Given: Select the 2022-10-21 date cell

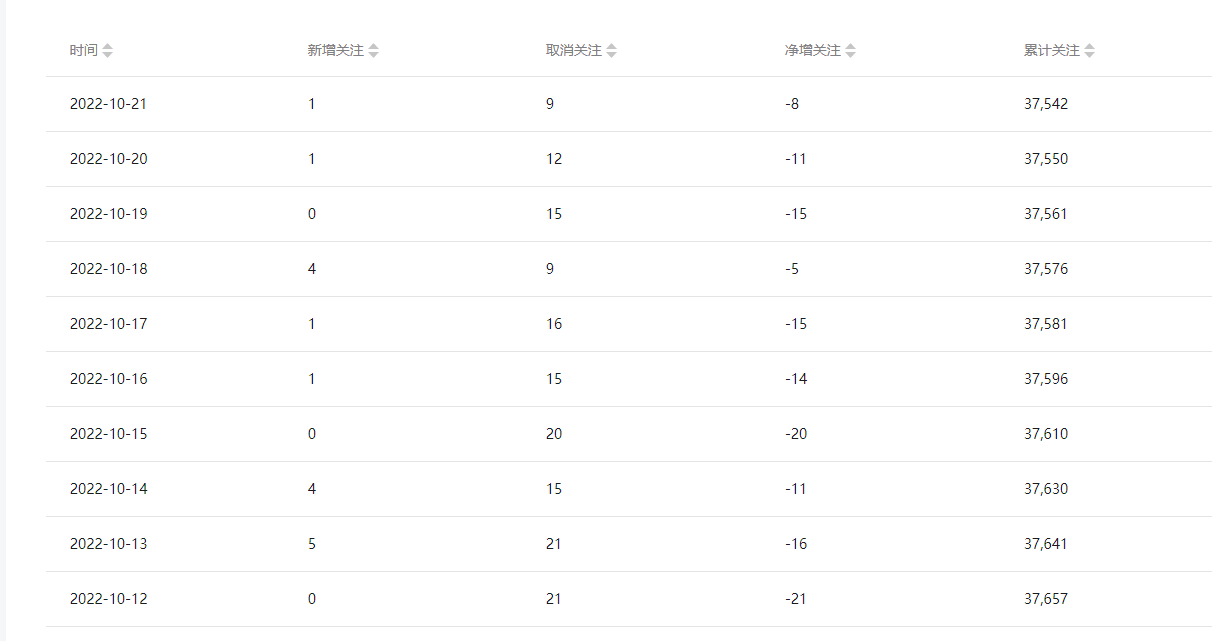Looking at the screenshot, I should (109, 104).
